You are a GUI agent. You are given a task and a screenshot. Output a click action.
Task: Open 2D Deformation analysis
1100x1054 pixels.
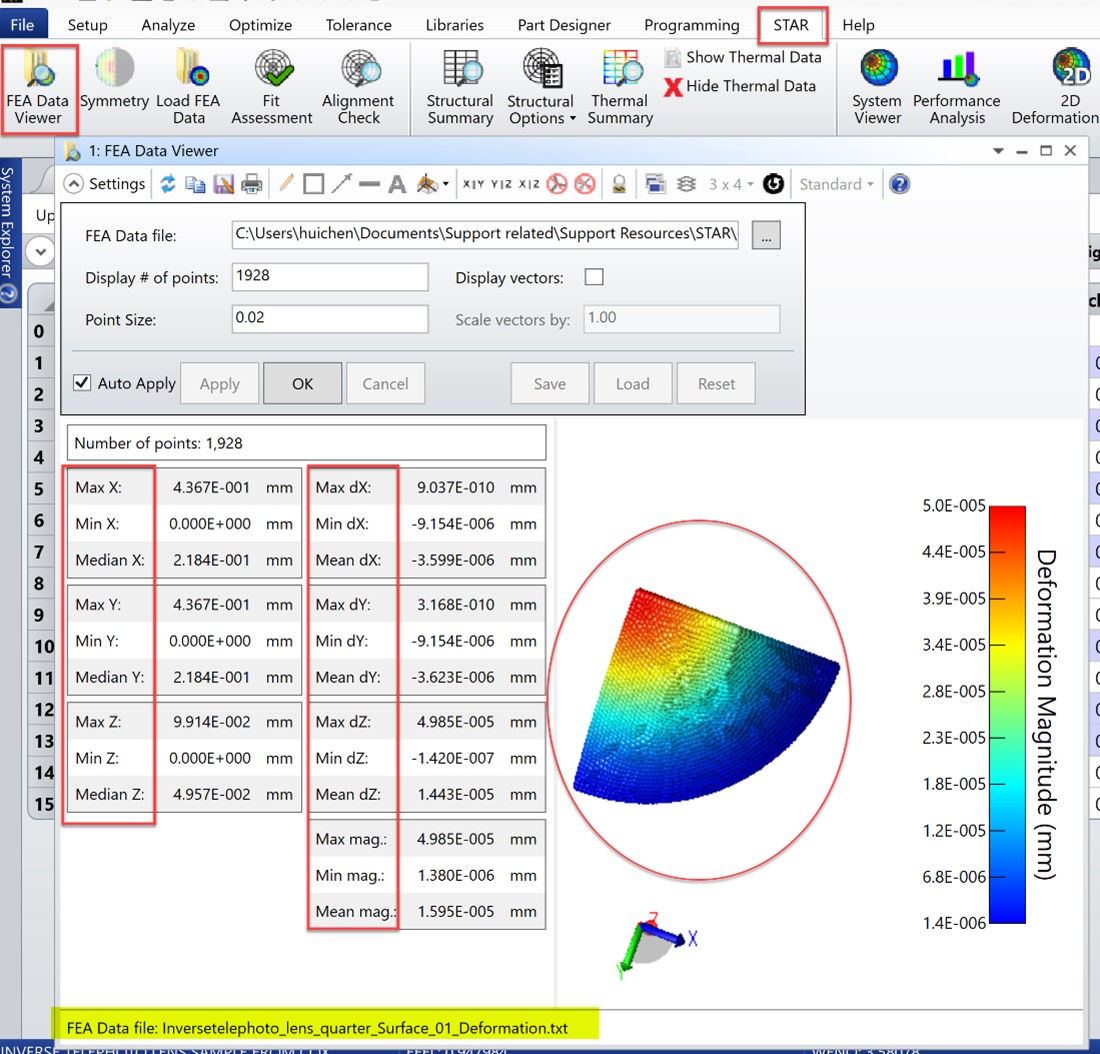[x=1057, y=87]
